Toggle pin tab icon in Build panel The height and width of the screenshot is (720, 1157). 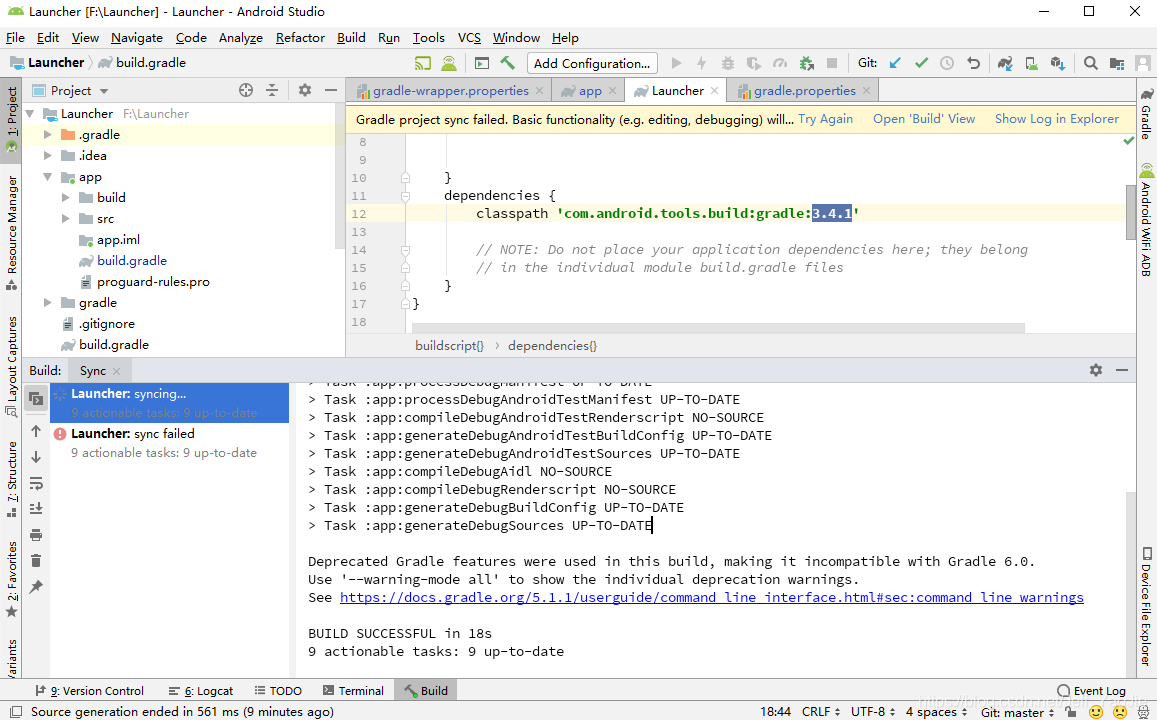click(x=35, y=587)
